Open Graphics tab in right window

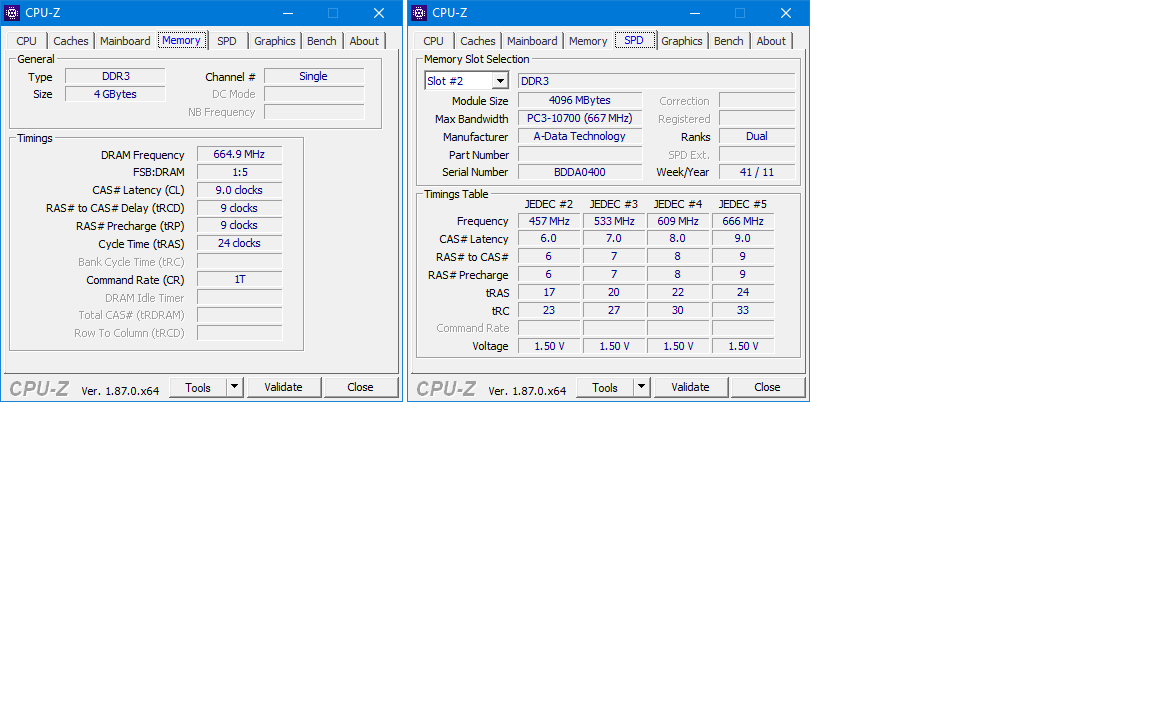(682, 41)
